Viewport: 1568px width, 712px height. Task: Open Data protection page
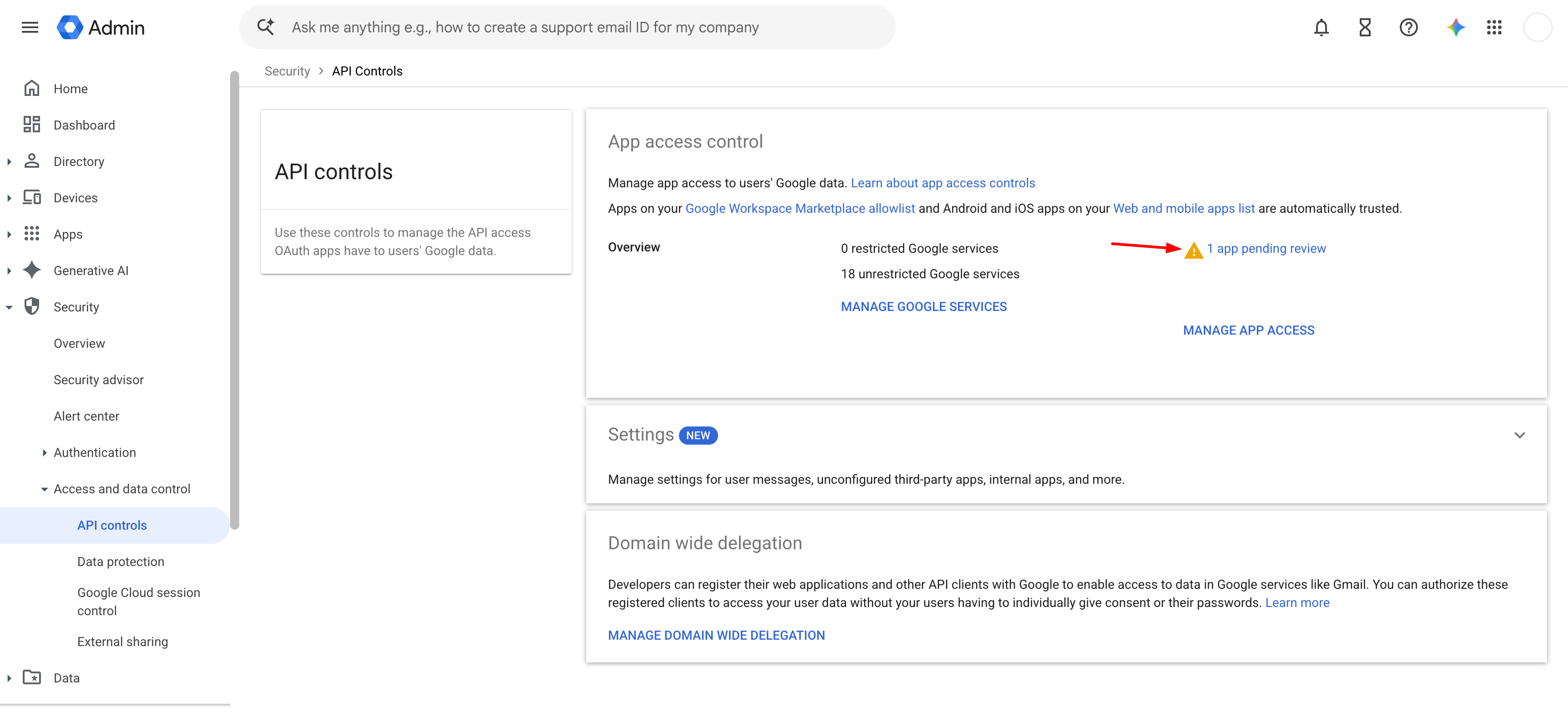[121, 562]
